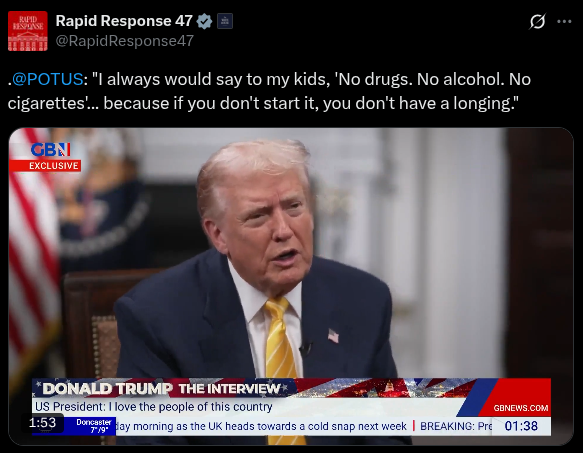
Task: Click the Doncaster weather box in ticker
Action: 93,426
